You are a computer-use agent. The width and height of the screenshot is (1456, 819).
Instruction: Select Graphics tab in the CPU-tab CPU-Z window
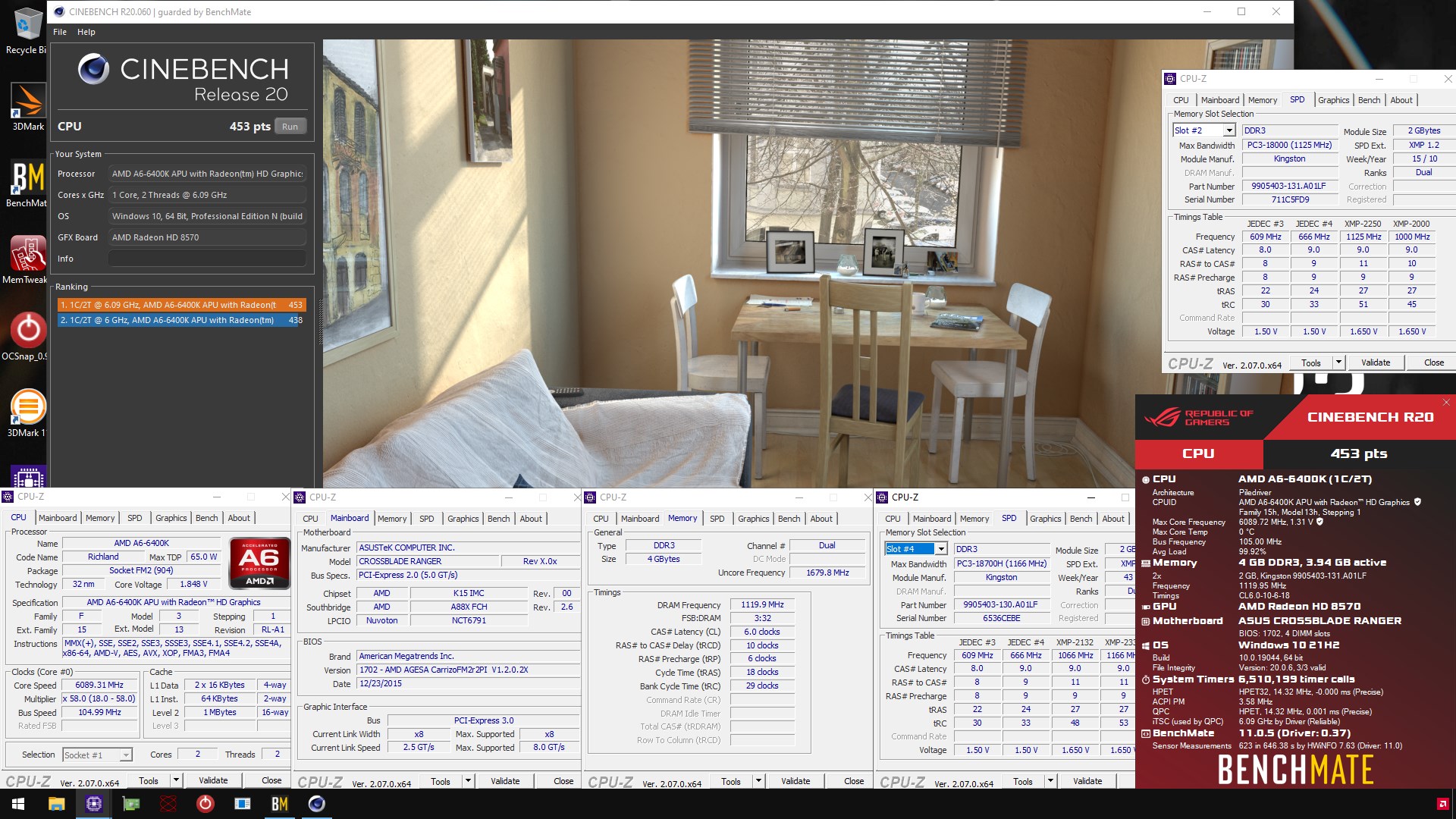coord(171,518)
